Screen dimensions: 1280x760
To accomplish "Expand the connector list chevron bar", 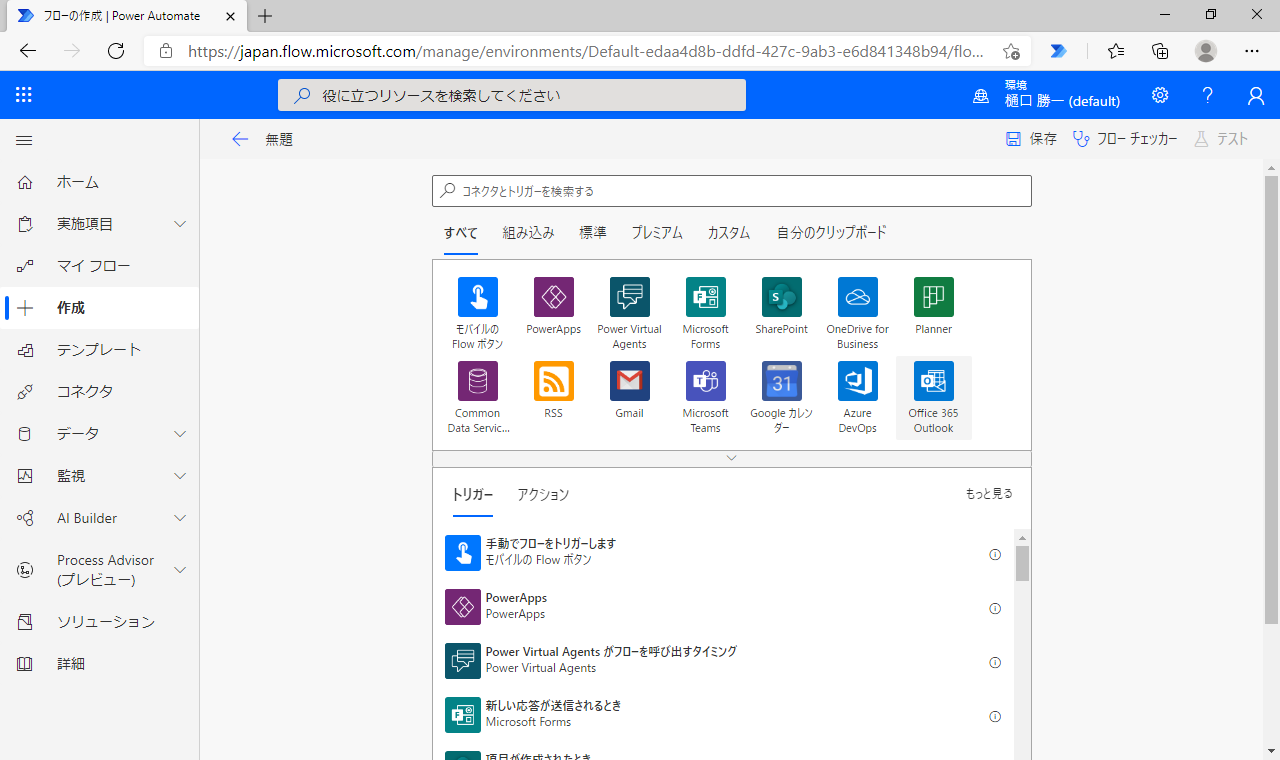I will click(x=732, y=458).
